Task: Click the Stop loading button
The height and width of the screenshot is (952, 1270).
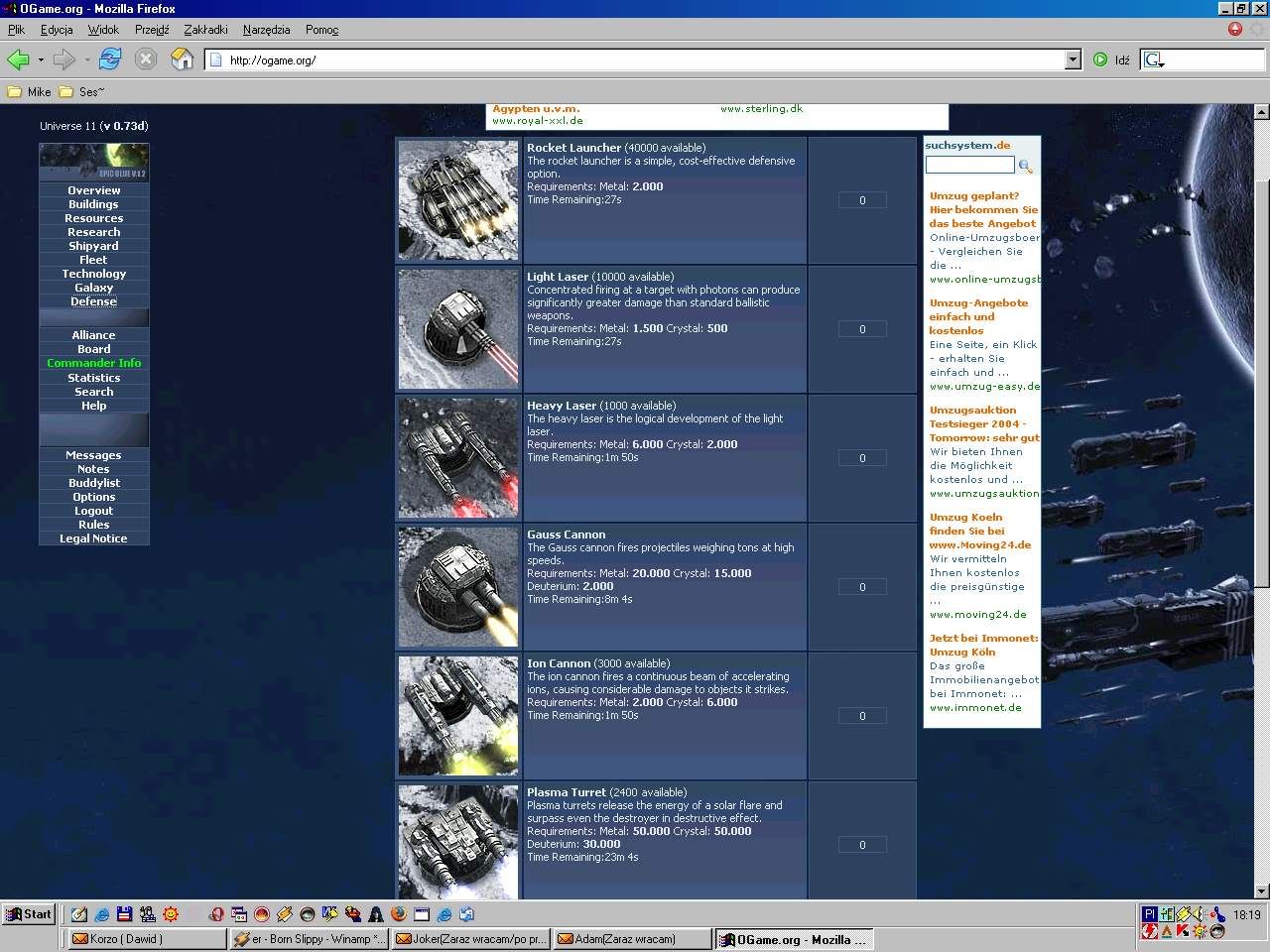Action: [x=146, y=59]
